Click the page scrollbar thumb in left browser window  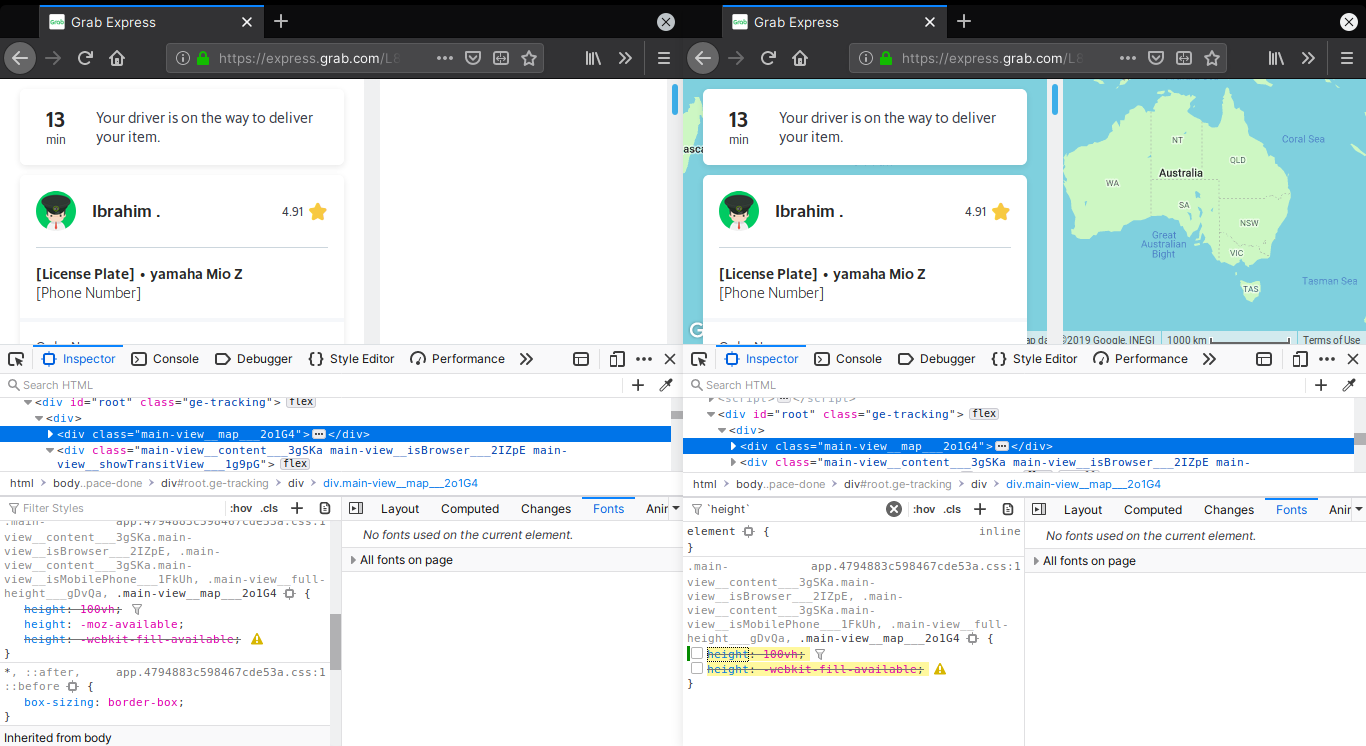(675, 99)
